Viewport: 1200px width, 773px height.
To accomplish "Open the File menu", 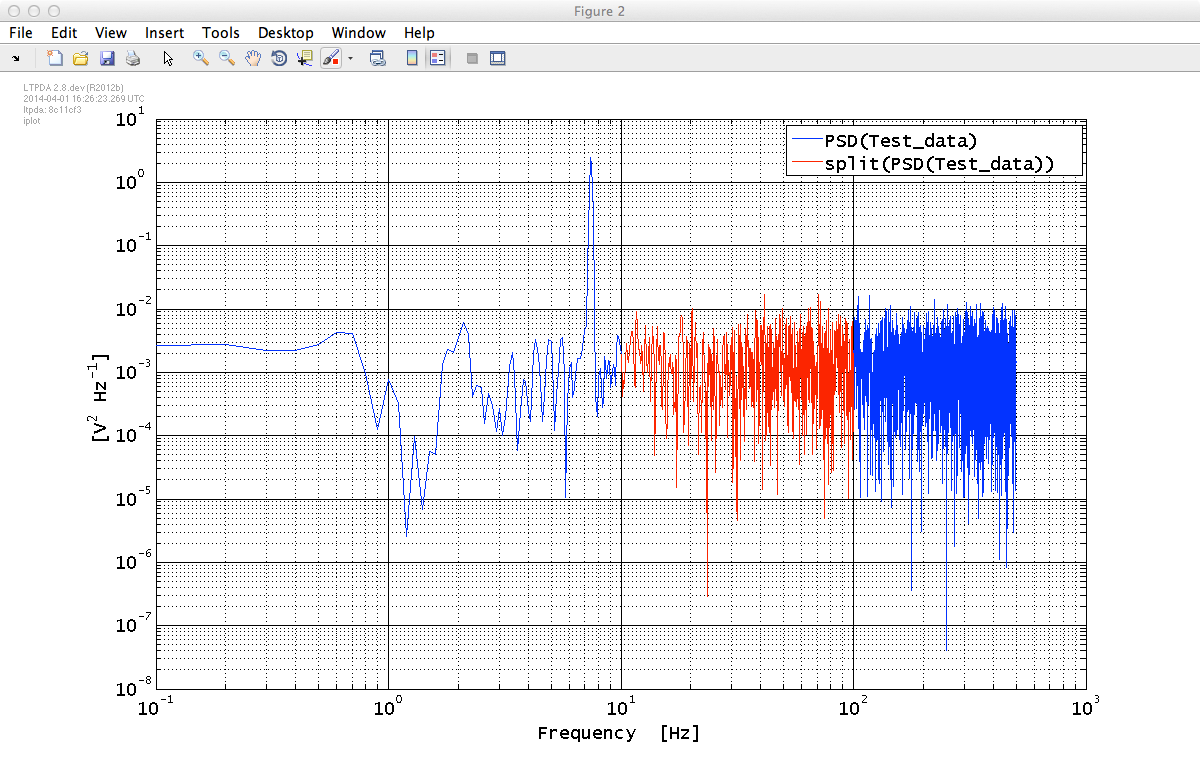I will click(x=21, y=33).
